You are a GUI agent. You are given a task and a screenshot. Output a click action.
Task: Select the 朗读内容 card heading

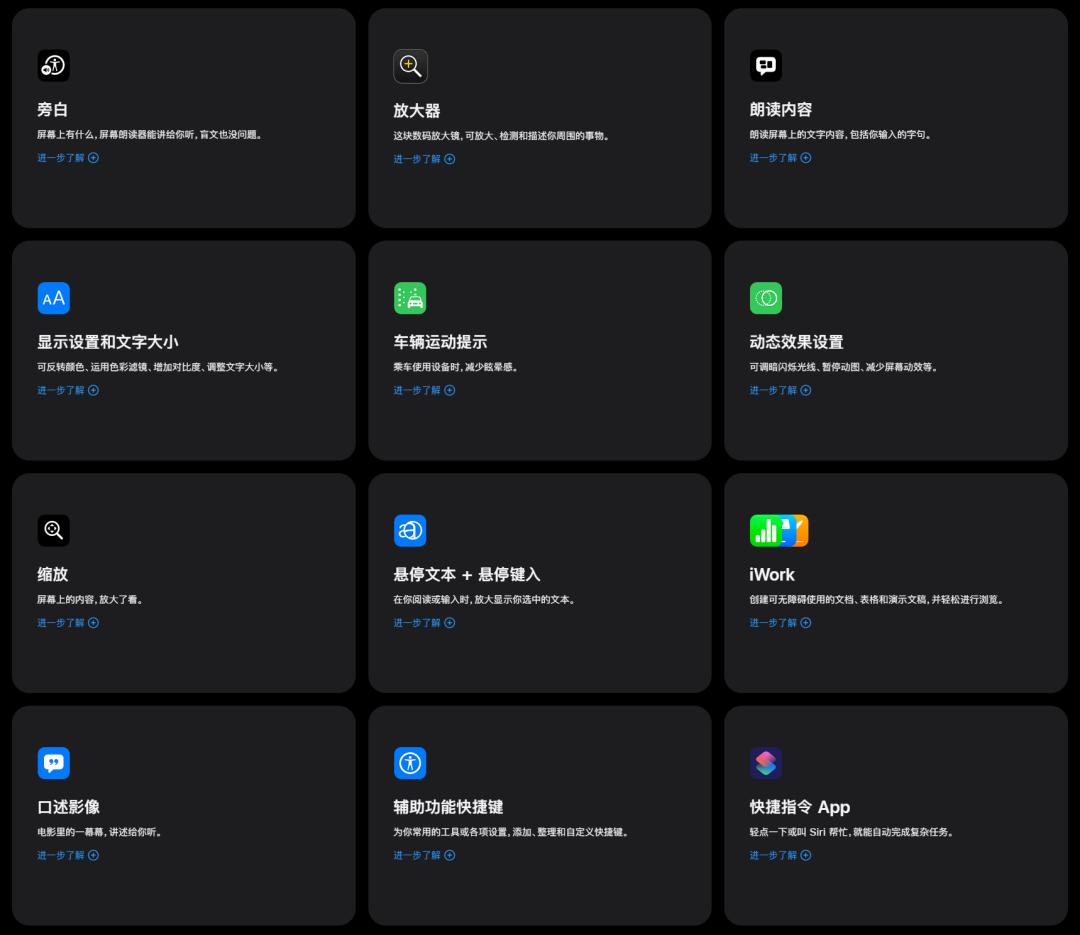[x=781, y=110]
